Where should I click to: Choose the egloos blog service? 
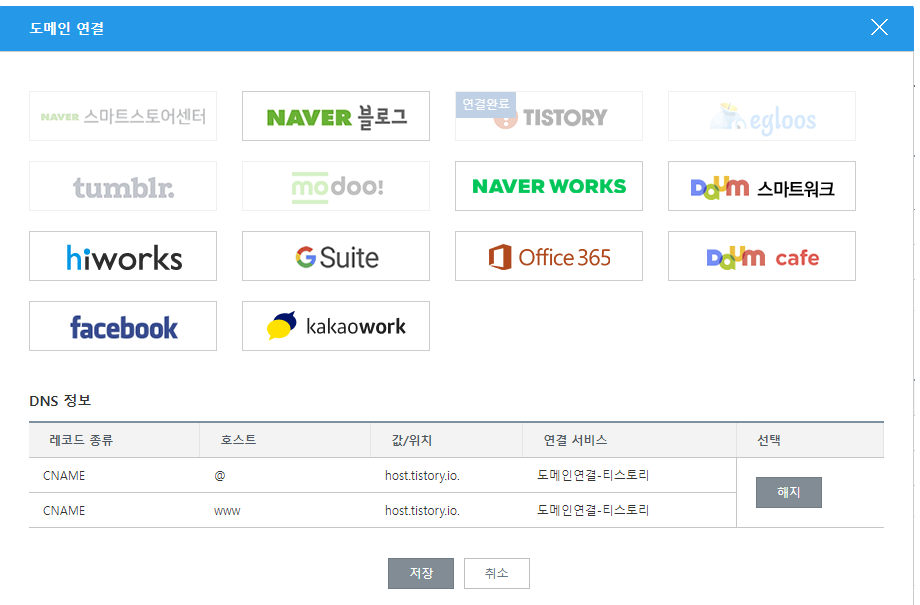(761, 116)
